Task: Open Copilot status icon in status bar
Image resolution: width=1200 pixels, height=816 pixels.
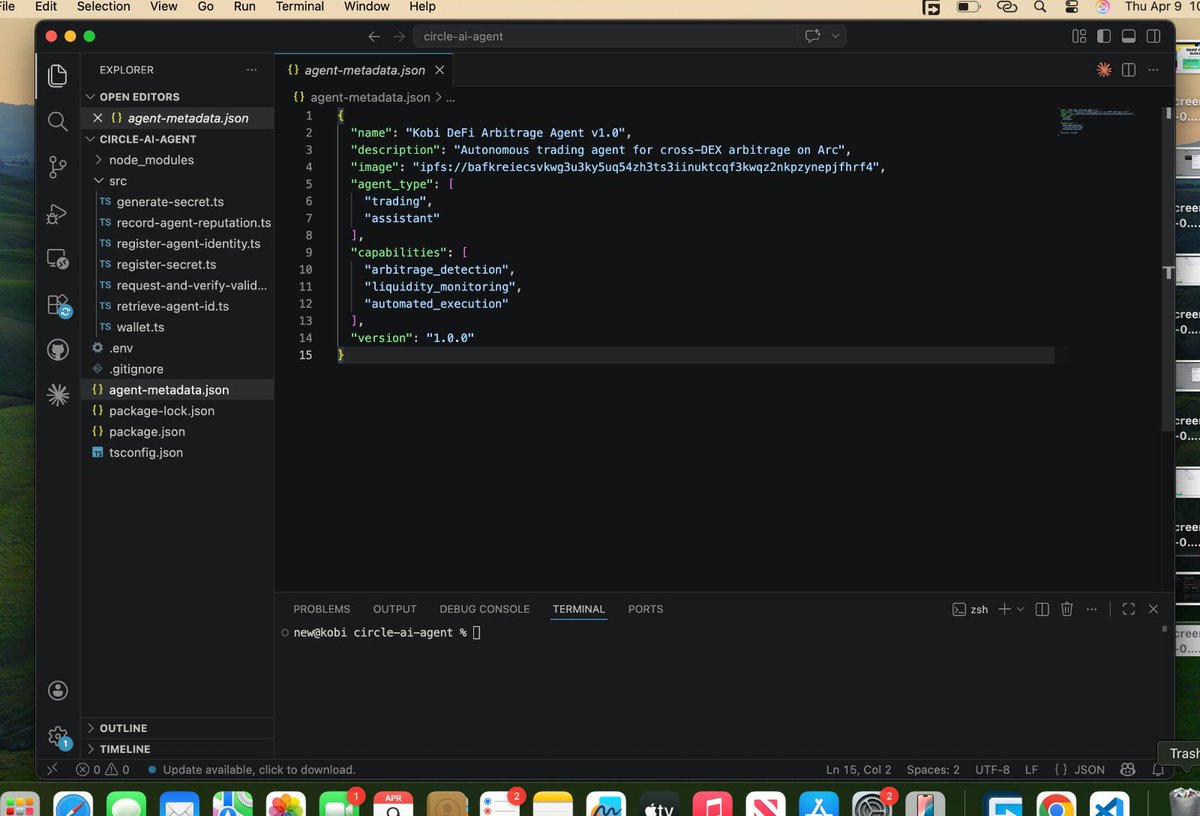Action: tap(1128, 770)
